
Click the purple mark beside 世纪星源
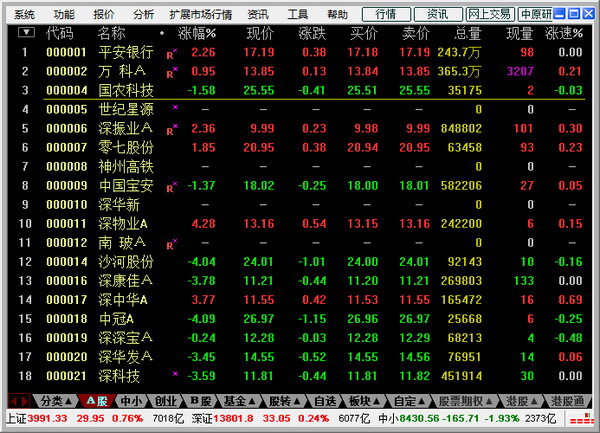pos(175,107)
